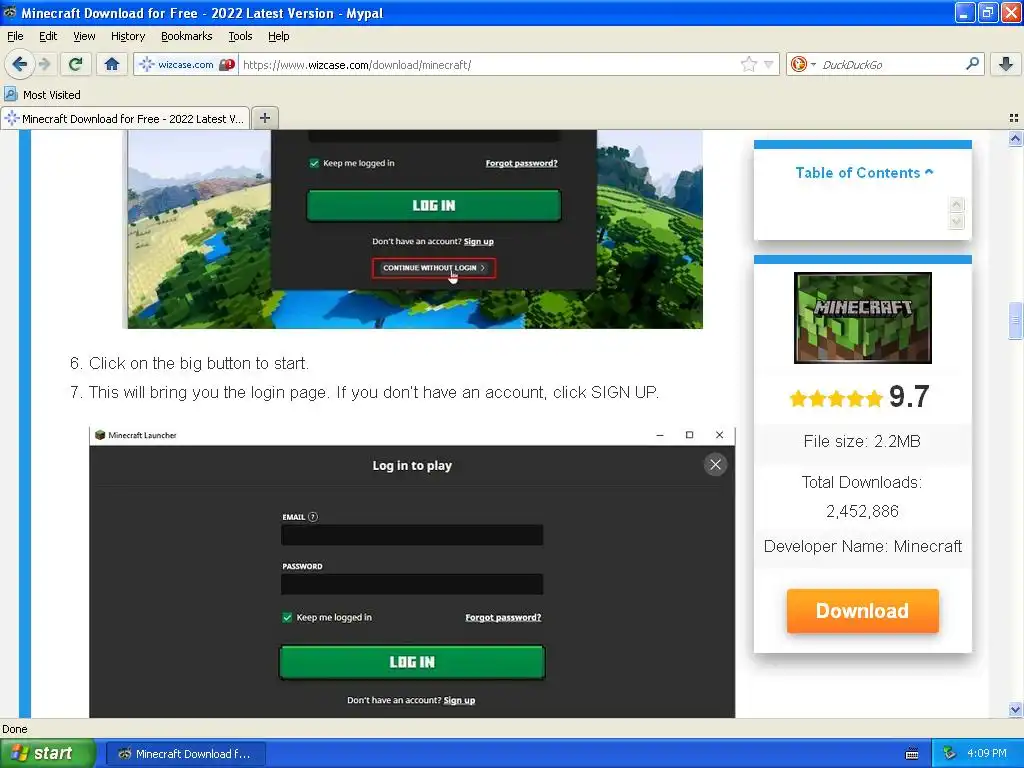Viewport: 1024px width, 768px height.
Task: Click network icon in system tray
Action: 950,754
